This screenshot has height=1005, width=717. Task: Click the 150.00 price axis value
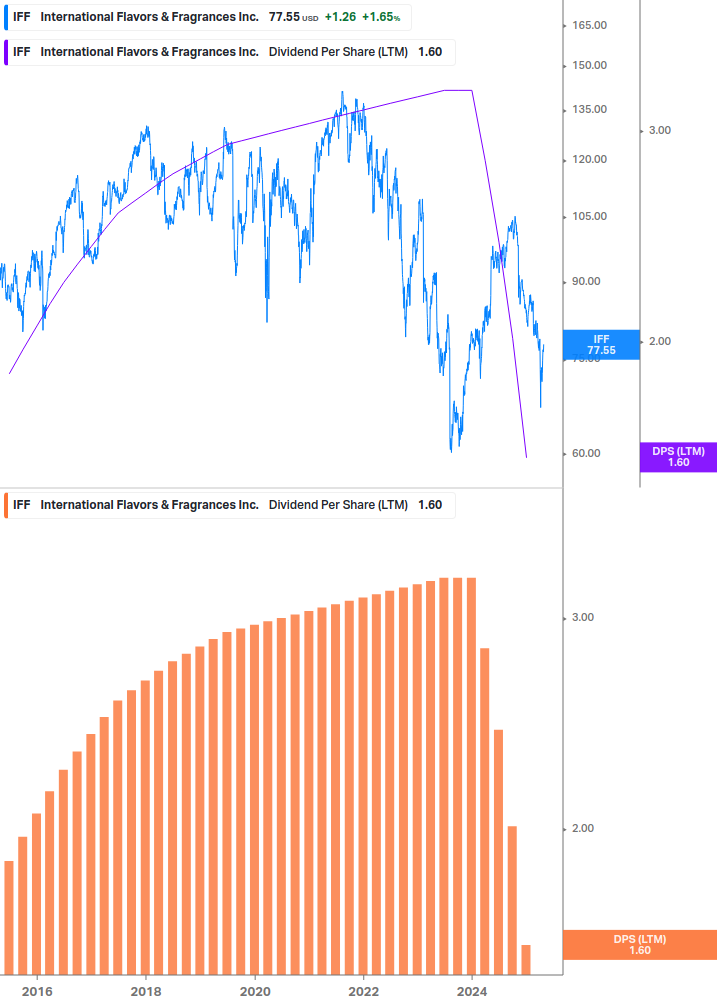pos(589,65)
